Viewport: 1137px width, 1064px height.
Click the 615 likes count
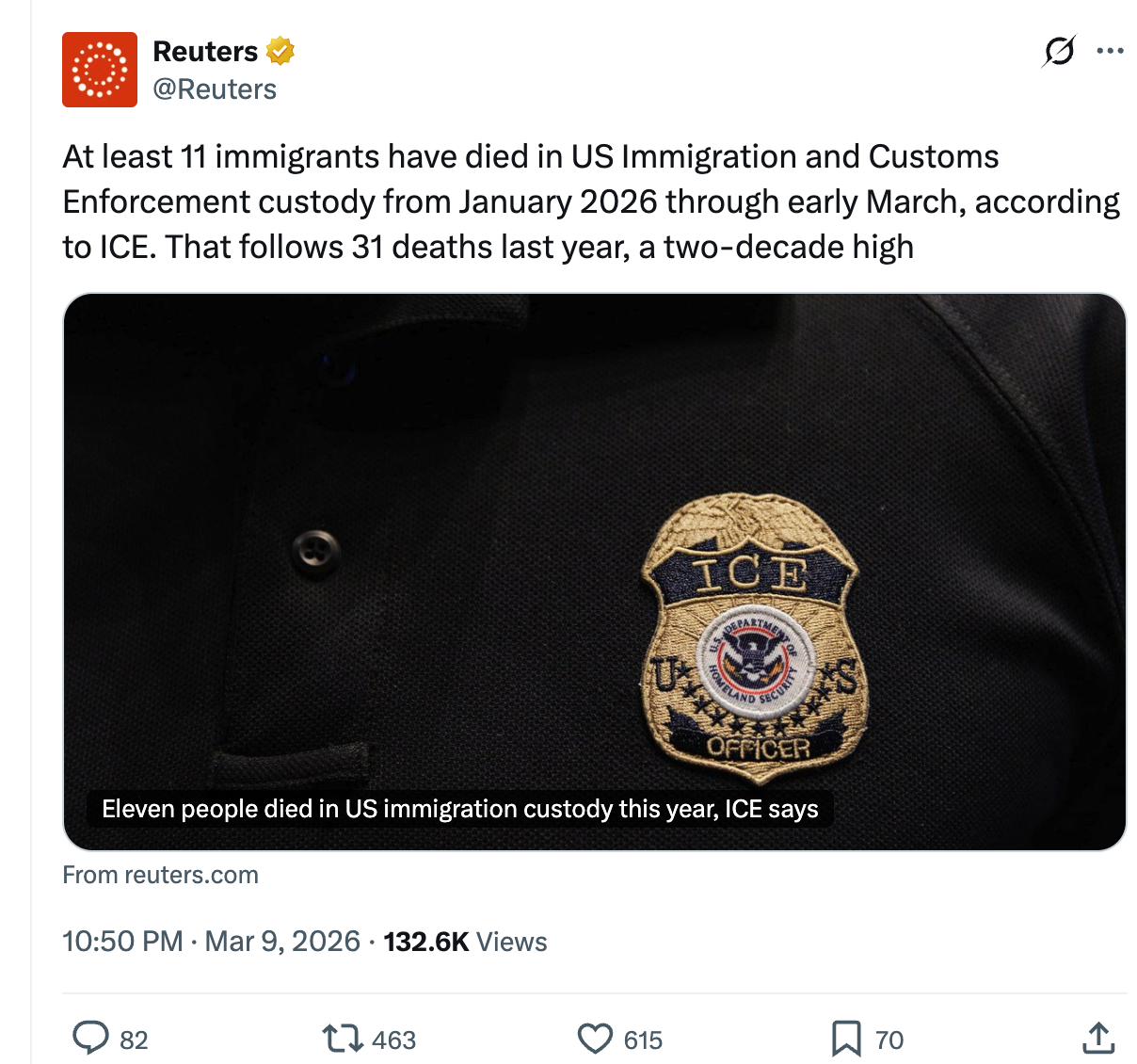click(x=643, y=1040)
